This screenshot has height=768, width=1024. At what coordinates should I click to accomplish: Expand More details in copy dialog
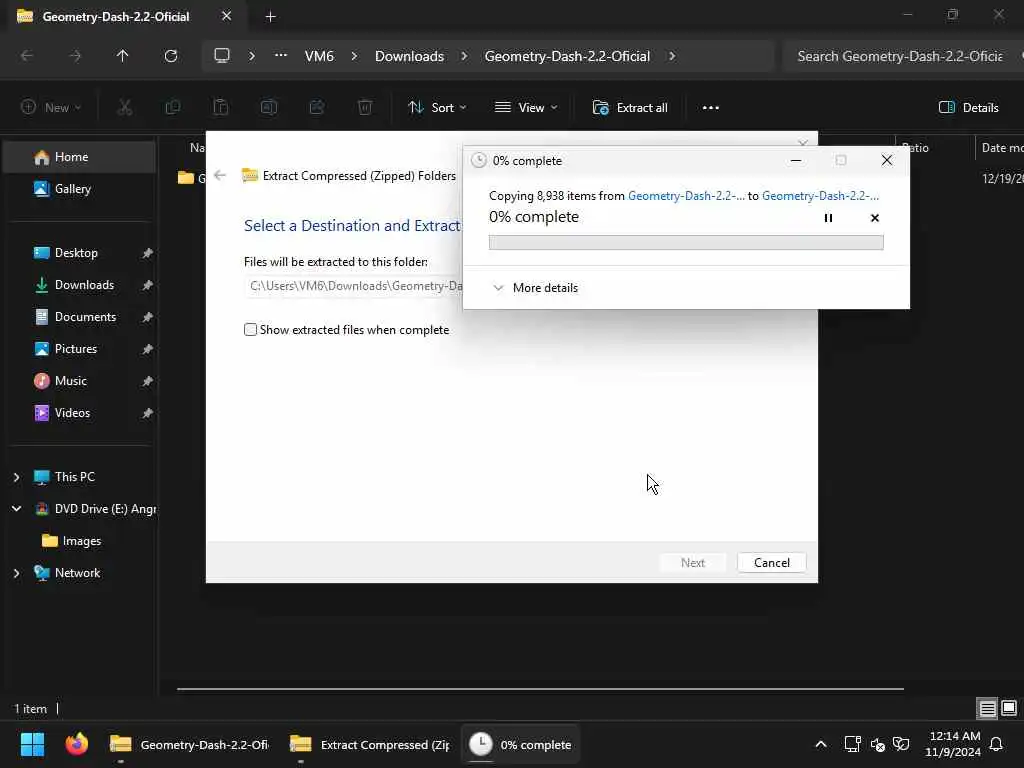tap(536, 288)
